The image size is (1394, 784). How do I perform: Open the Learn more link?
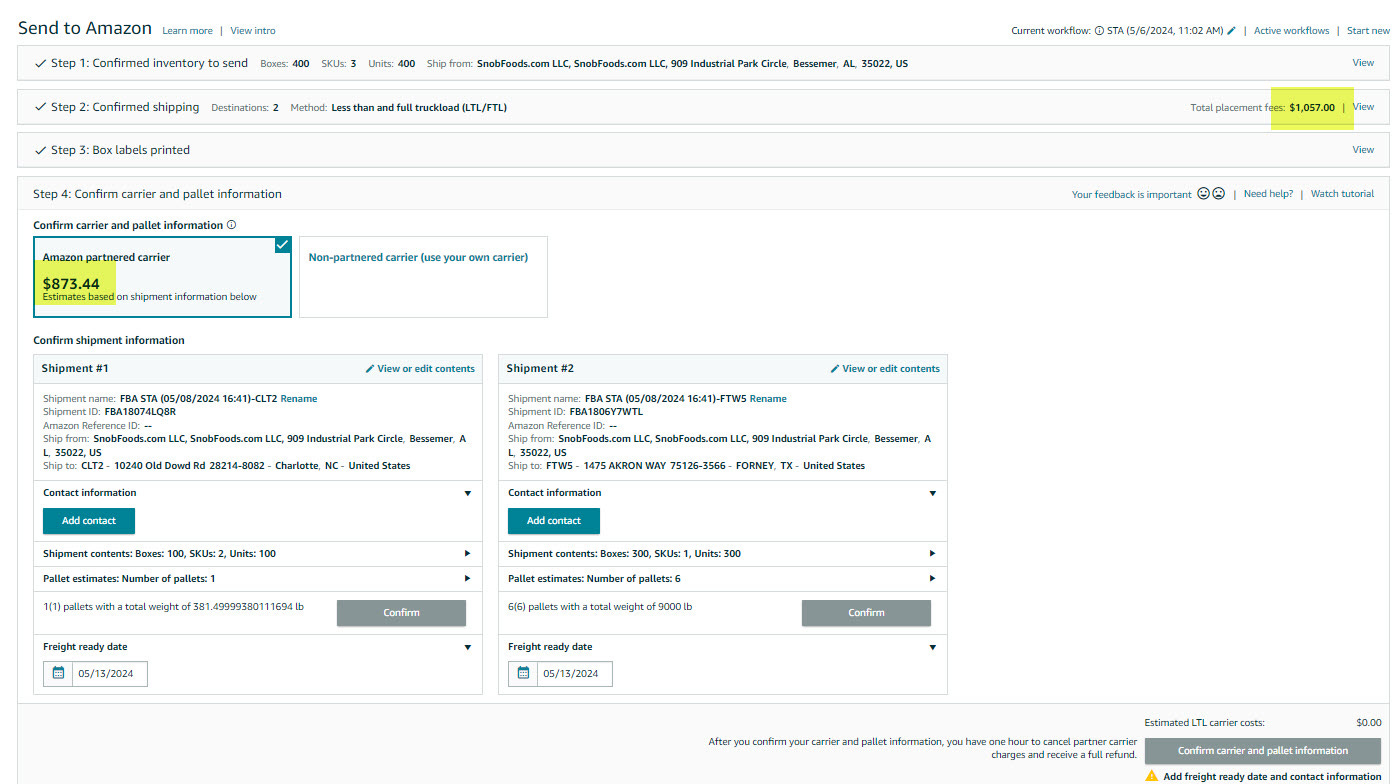(187, 31)
